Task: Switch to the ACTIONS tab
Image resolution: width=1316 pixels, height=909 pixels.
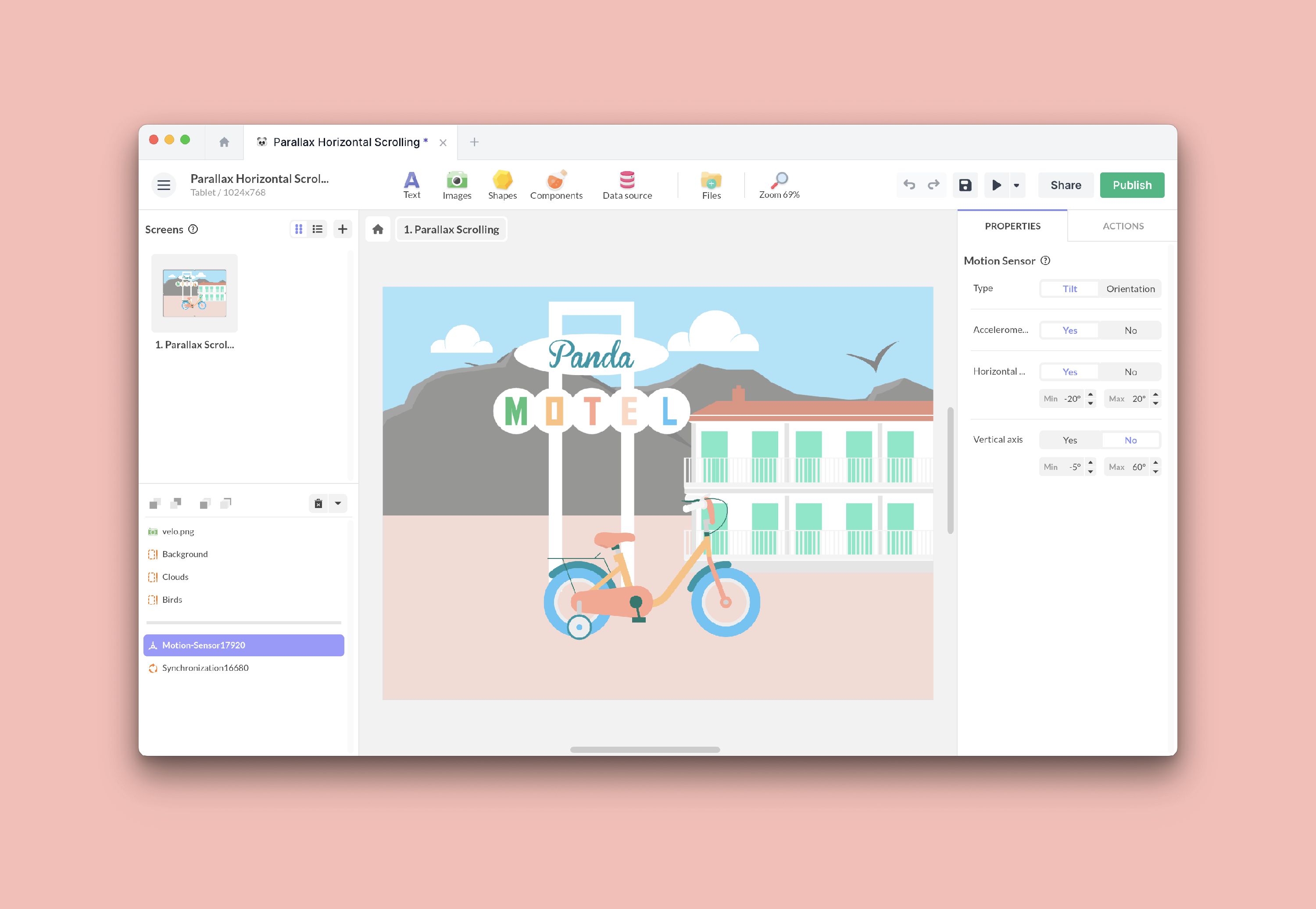Action: 1123,226
